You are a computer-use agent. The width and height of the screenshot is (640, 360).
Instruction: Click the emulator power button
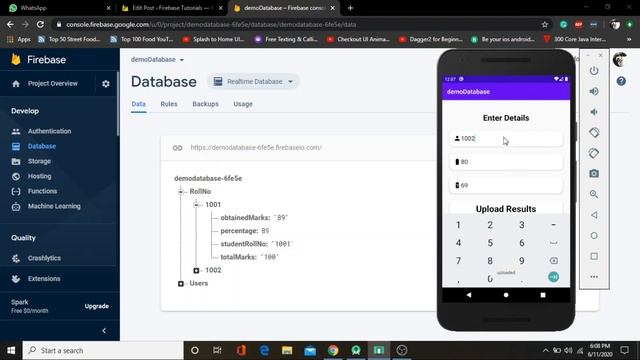click(594, 71)
